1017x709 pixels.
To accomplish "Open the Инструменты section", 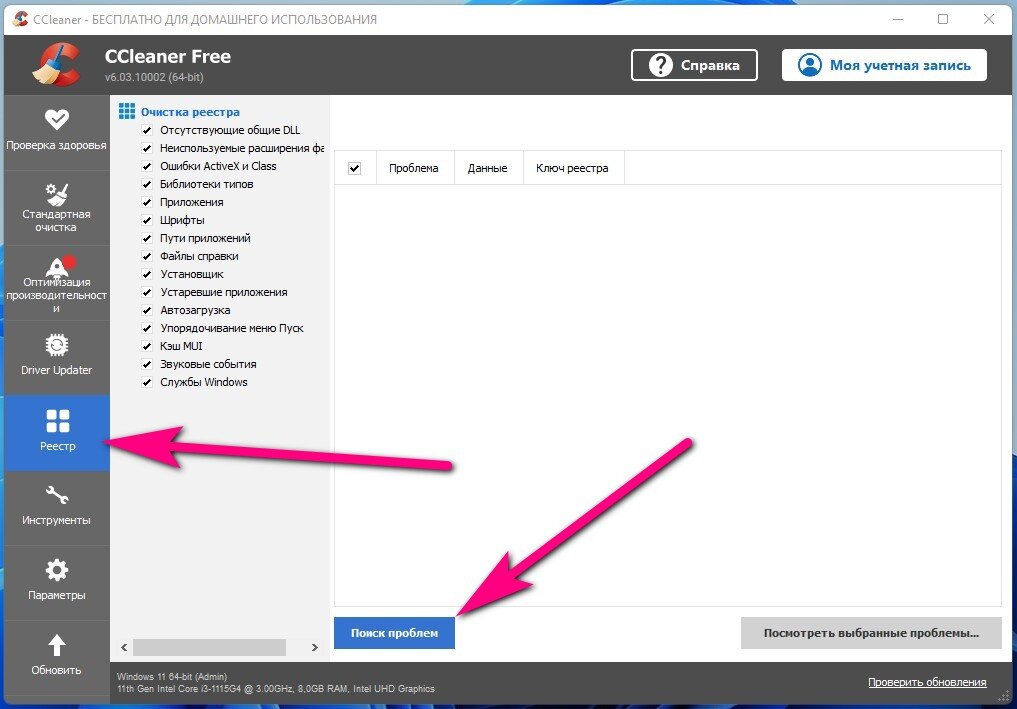I will (56, 507).
